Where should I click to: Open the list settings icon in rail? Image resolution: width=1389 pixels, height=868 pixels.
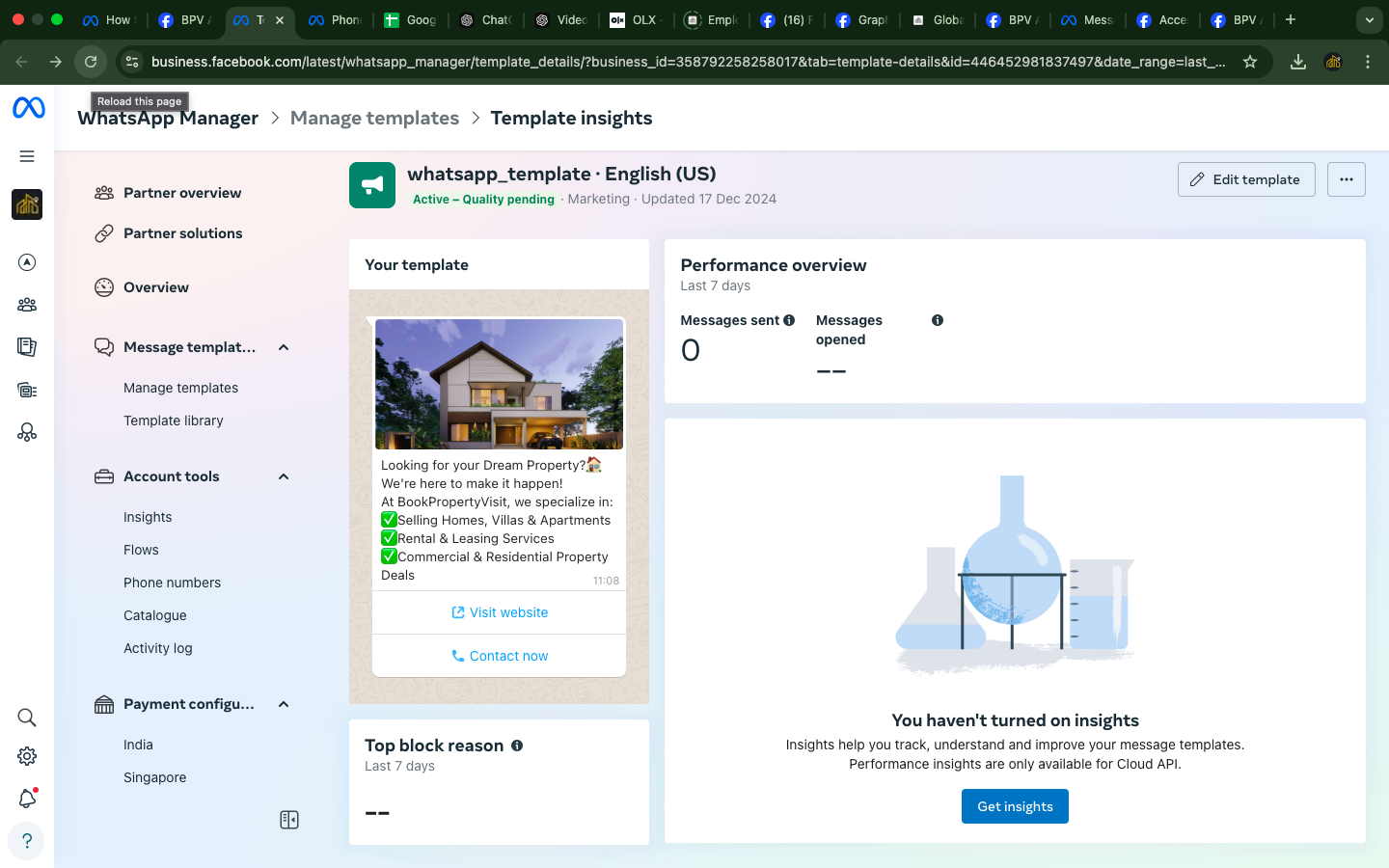click(27, 390)
